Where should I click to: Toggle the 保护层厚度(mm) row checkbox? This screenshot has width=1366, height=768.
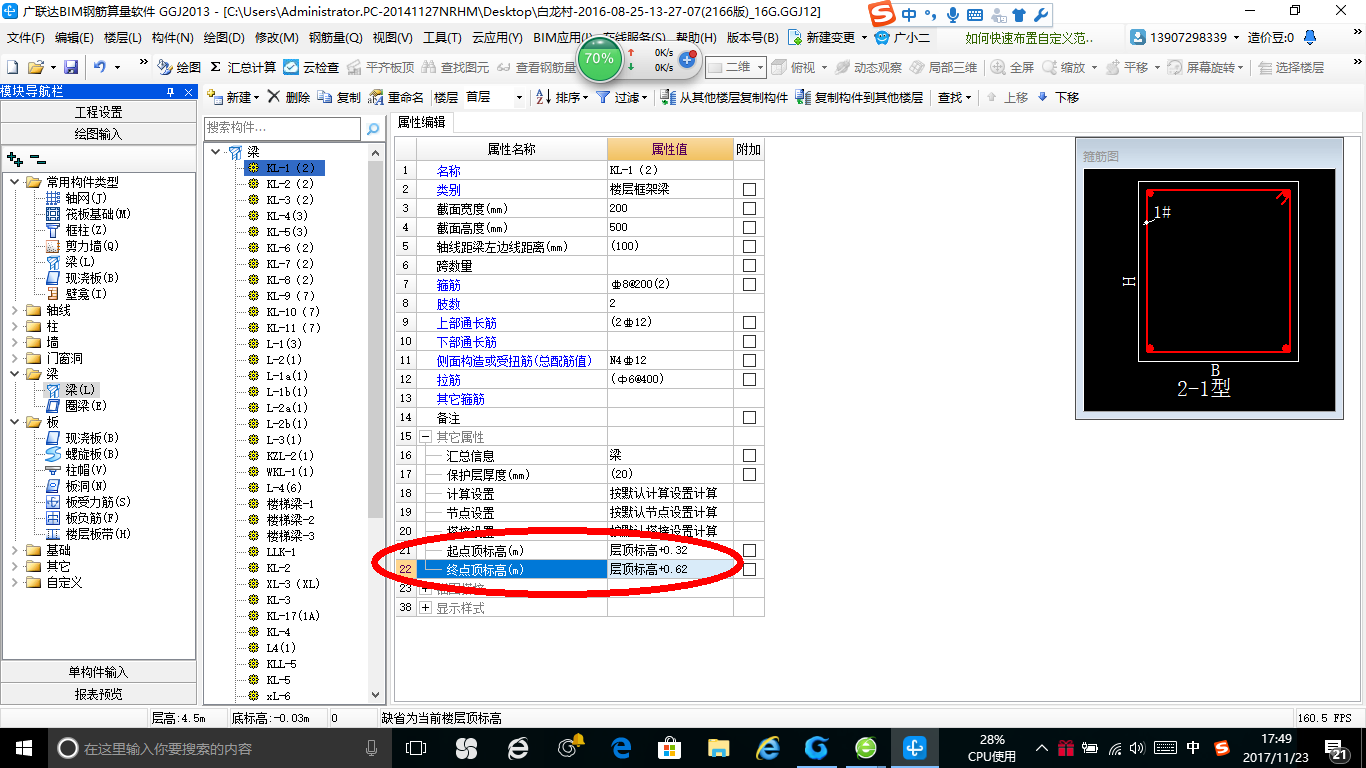pyautogui.click(x=749, y=475)
